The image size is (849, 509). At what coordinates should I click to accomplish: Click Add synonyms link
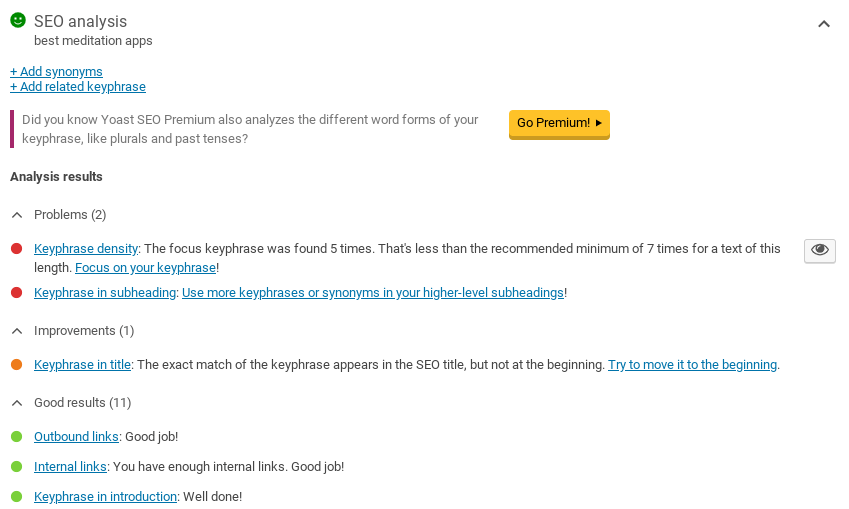tap(56, 72)
